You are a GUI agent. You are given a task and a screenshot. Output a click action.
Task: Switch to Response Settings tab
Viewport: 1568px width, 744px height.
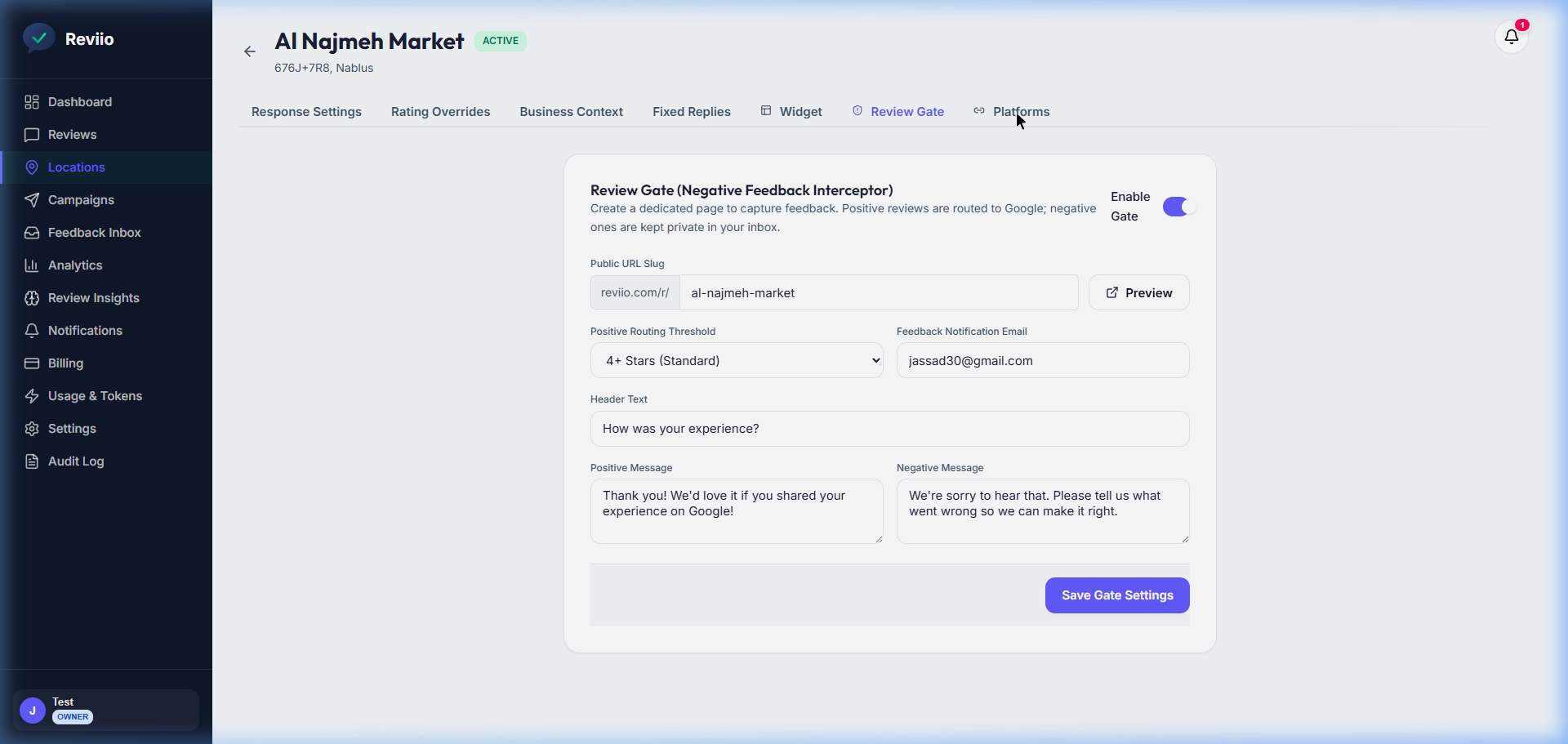[306, 112]
